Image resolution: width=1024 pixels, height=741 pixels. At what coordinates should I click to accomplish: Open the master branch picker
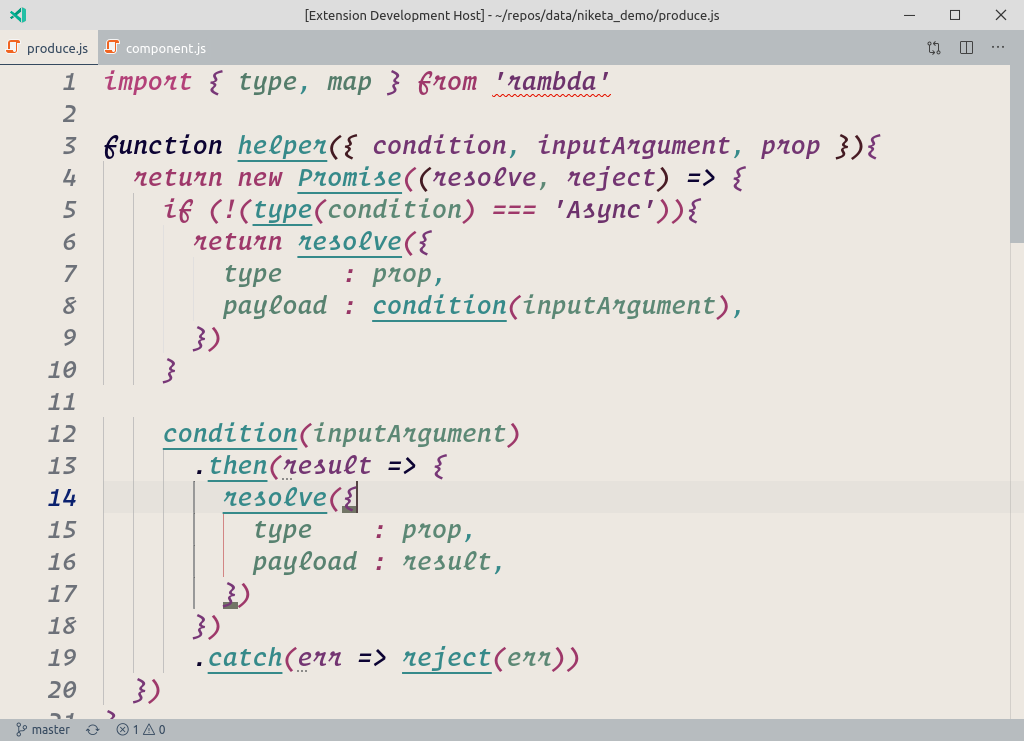(x=43, y=730)
